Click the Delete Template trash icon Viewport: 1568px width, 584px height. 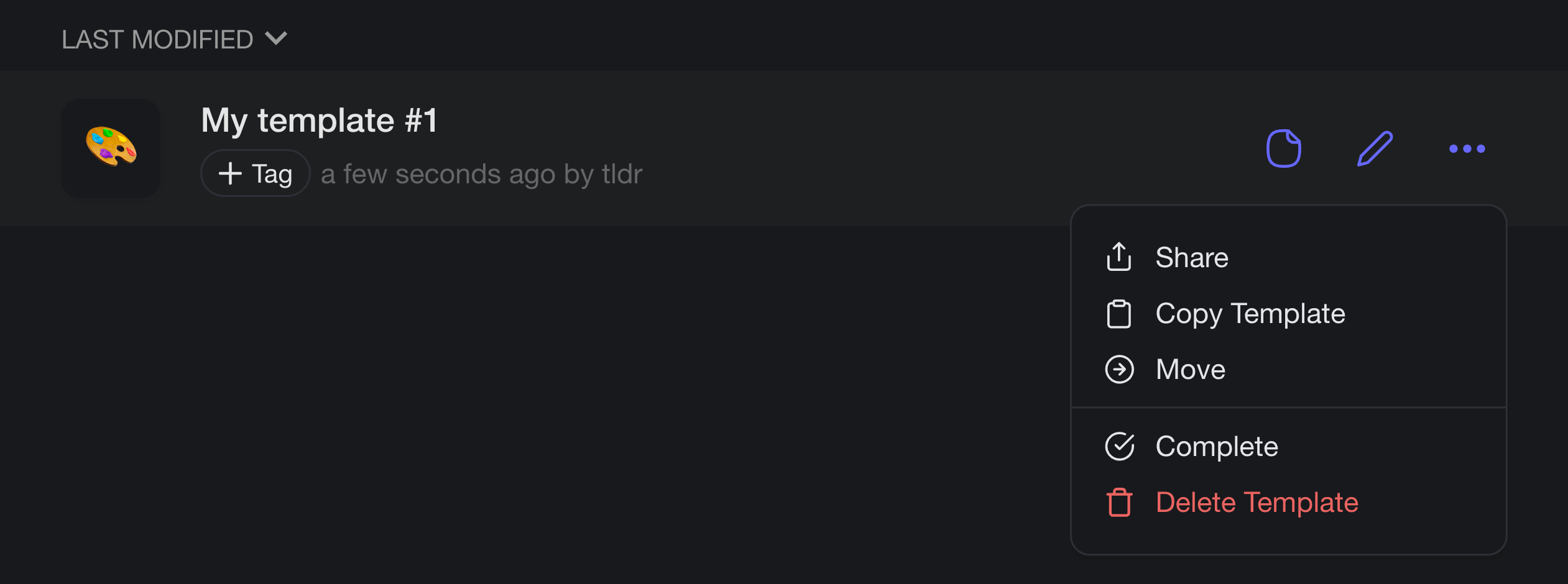(x=1120, y=503)
